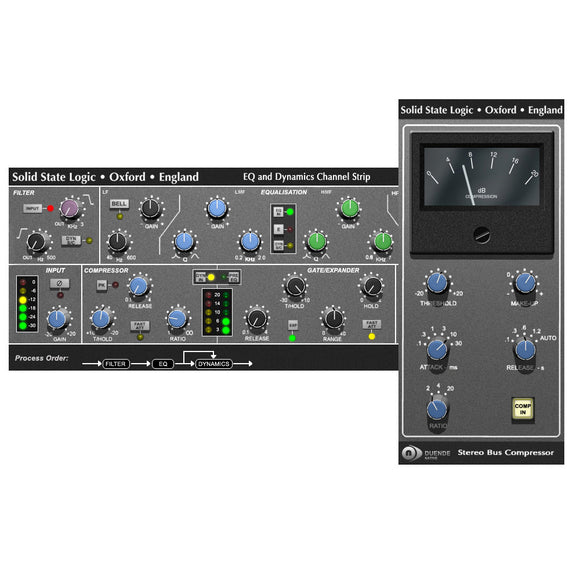Adjust the purple low-pass filter KHz knob

(x=70, y=208)
